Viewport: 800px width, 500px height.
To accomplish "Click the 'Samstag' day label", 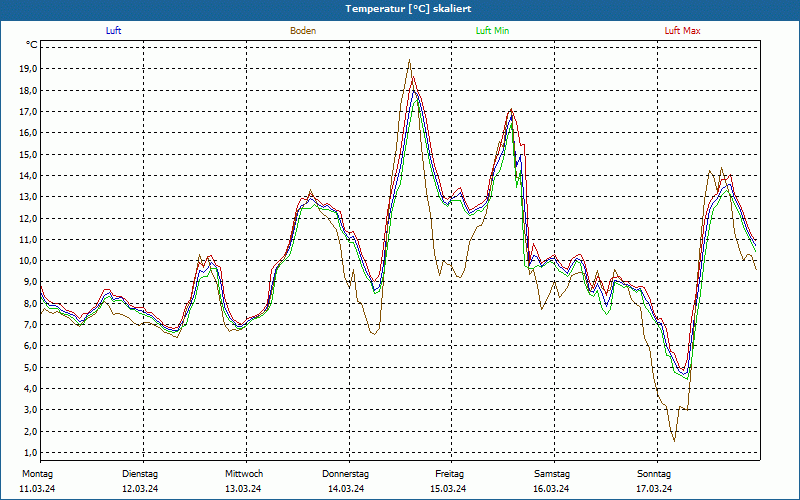I will (x=552, y=474).
